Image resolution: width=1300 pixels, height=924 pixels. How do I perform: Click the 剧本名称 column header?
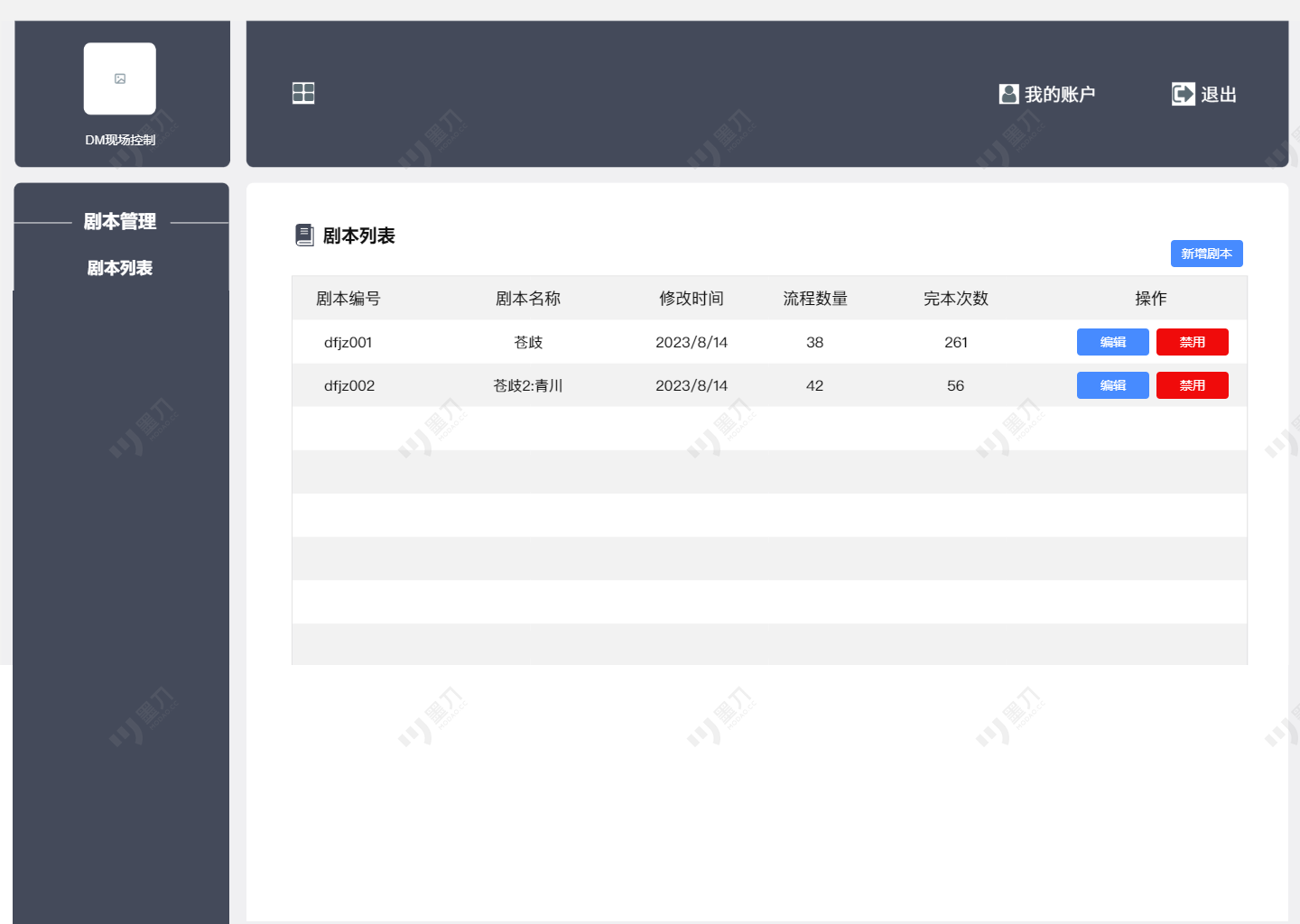(x=528, y=298)
